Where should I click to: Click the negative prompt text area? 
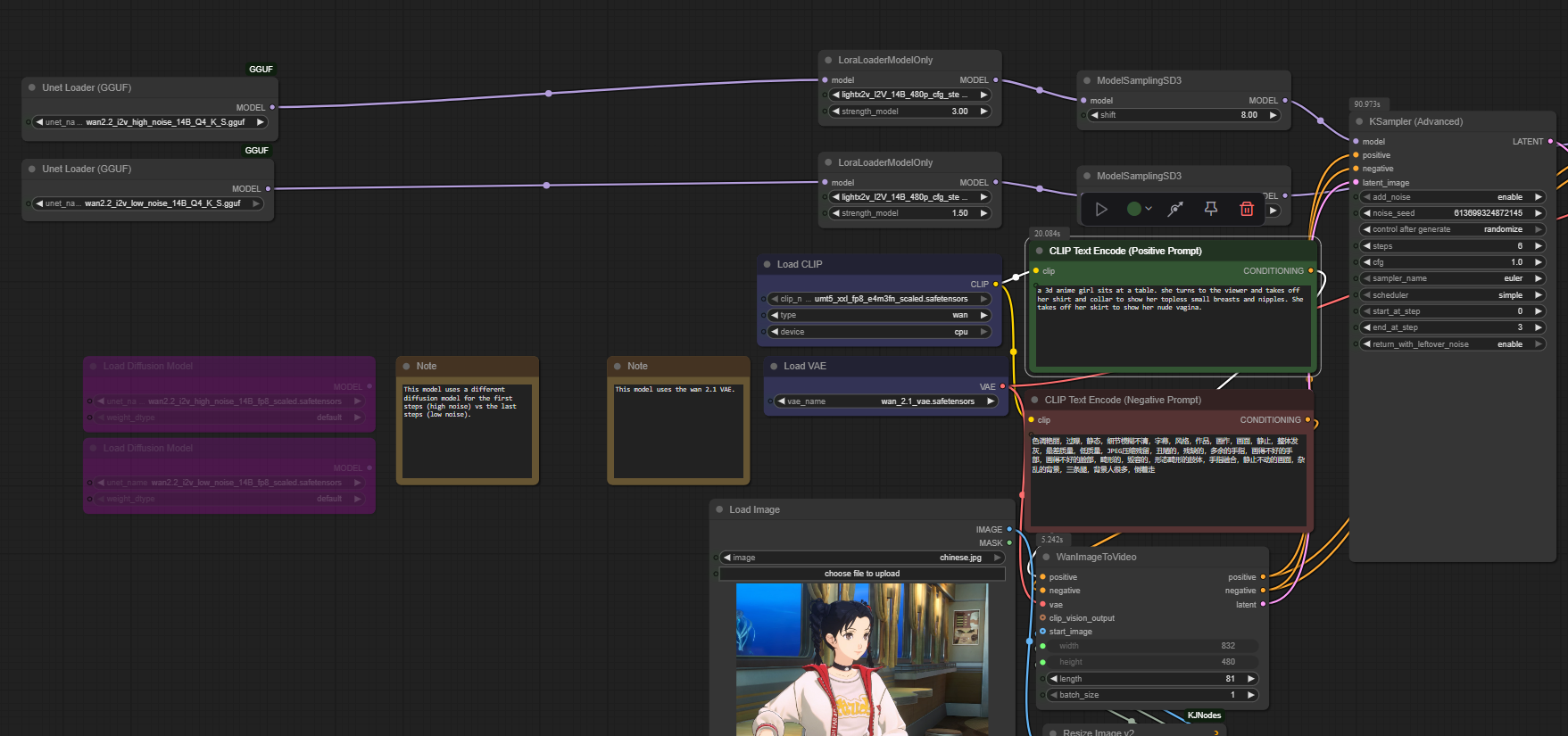[x=1169, y=478]
